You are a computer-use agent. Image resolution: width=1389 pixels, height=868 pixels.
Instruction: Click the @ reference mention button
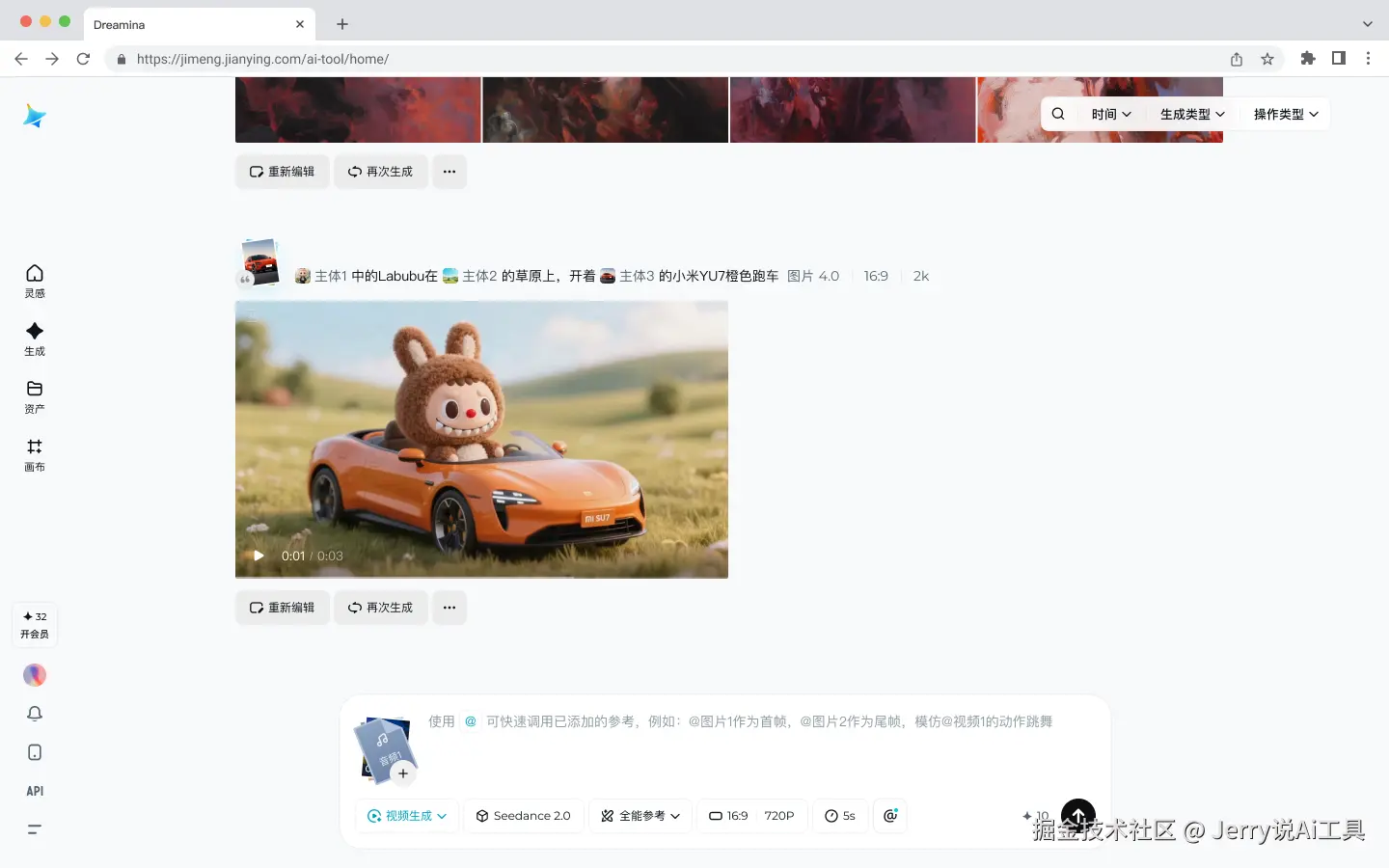pos(890,816)
